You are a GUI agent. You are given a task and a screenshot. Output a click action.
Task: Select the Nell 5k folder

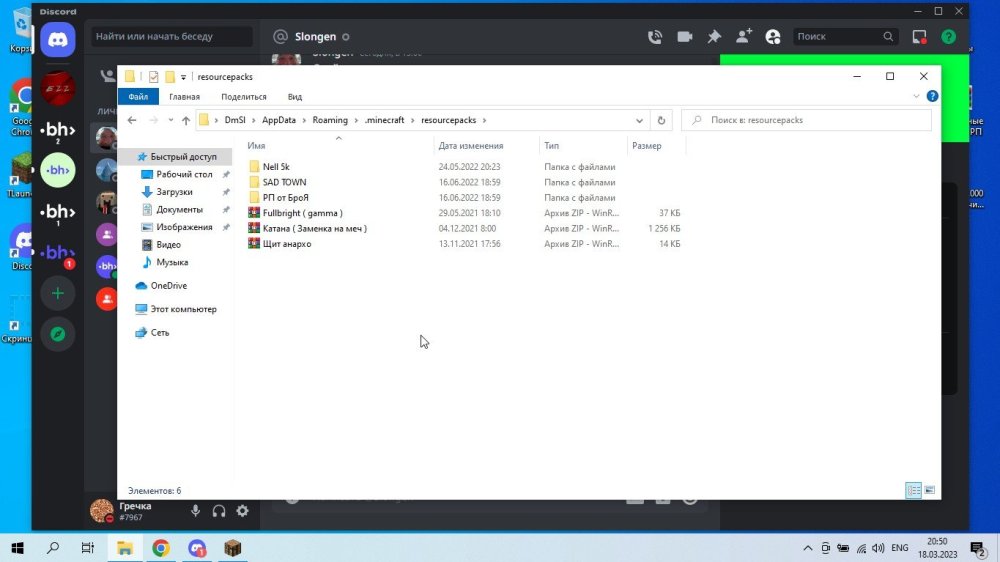click(x=276, y=166)
